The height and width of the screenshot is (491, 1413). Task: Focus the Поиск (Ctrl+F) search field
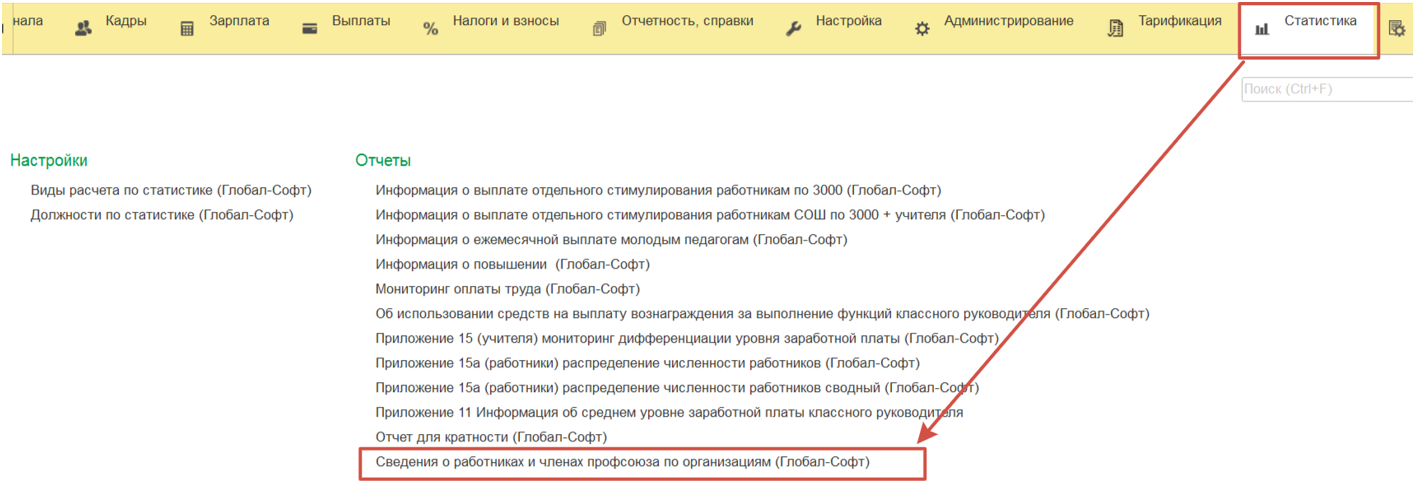point(1326,89)
